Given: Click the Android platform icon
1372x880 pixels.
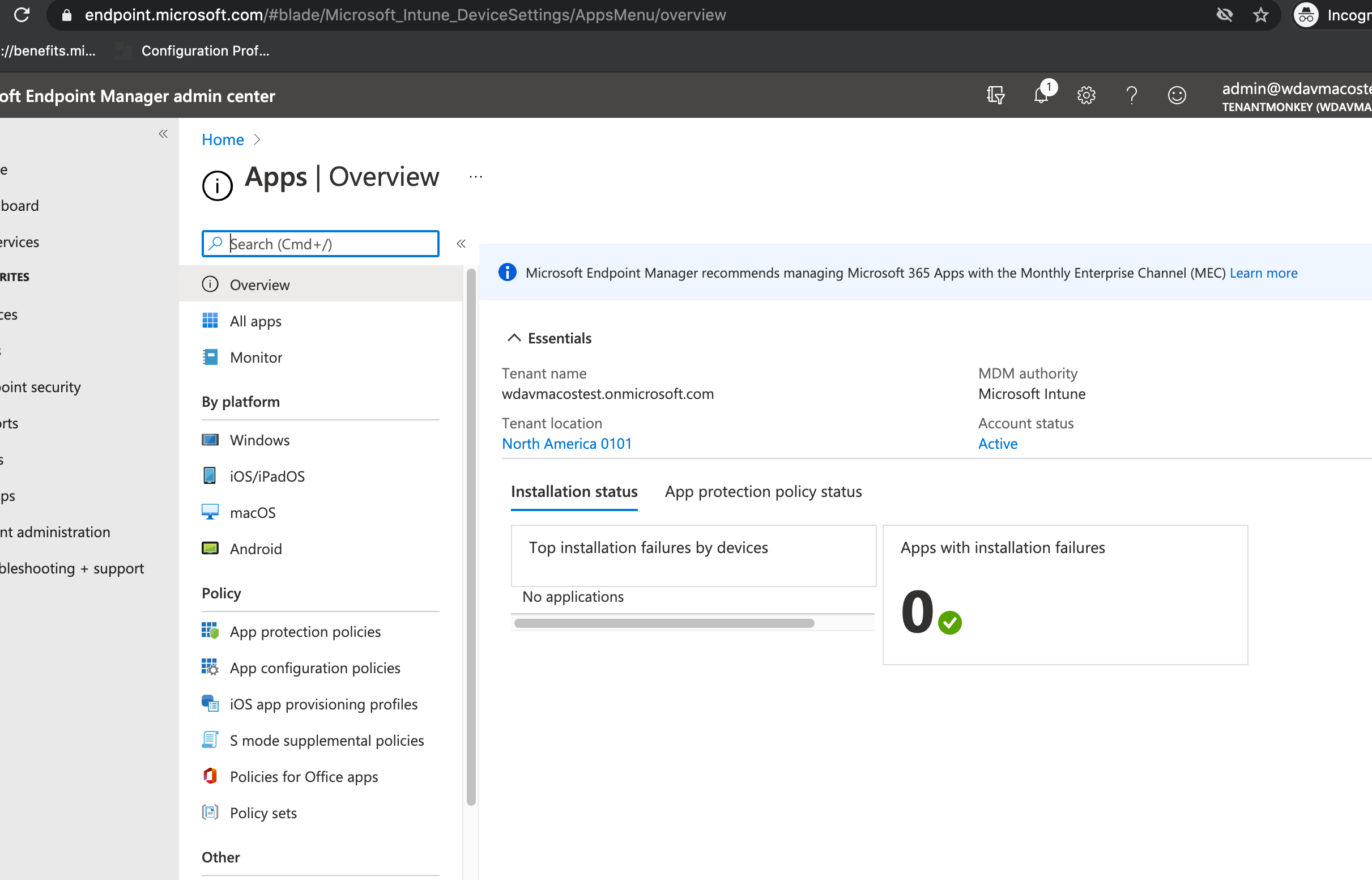Looking at the screenshot, I should coord(210,549).
